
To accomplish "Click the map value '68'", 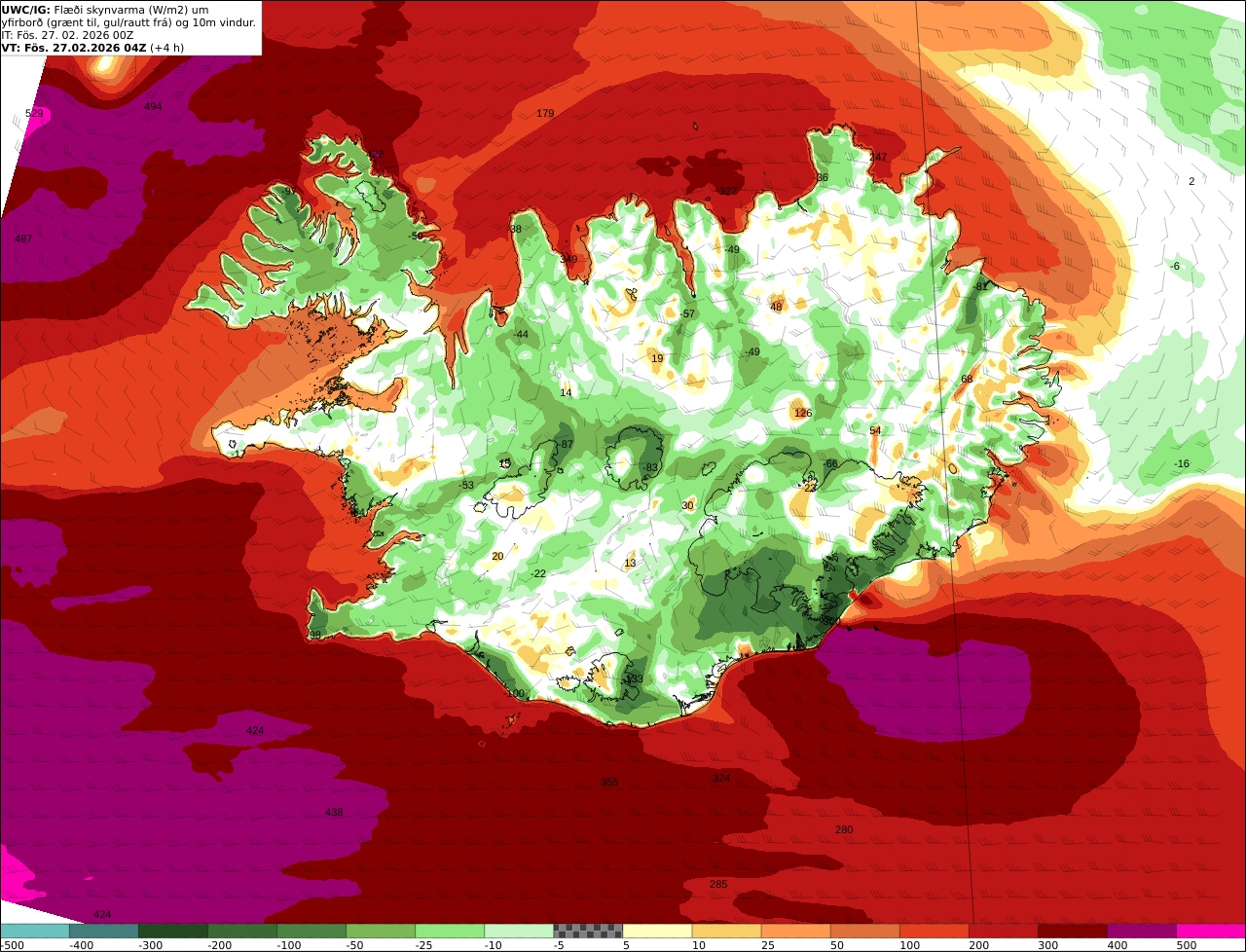I will coord(967,380).
